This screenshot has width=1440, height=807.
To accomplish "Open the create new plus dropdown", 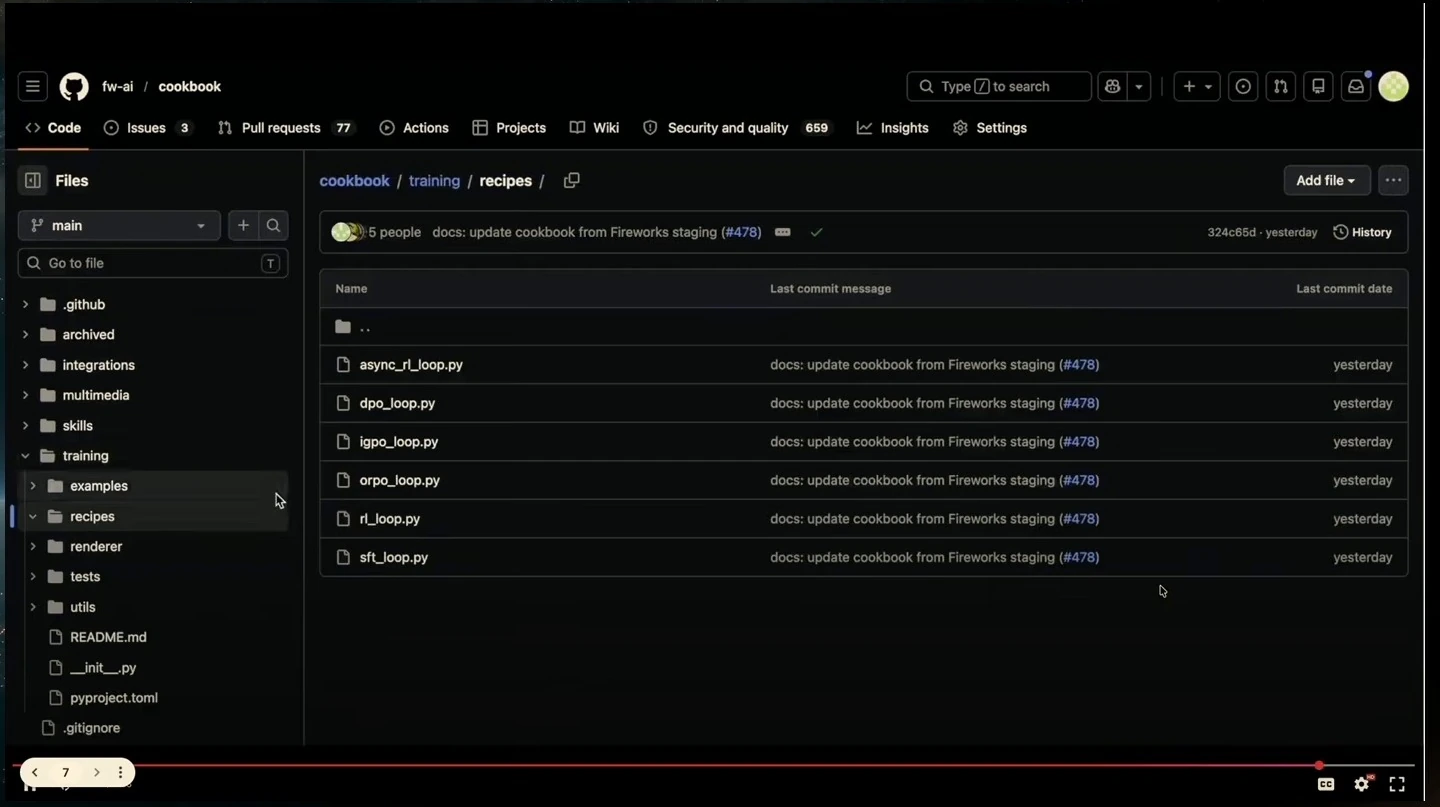I will point(1197,87).
